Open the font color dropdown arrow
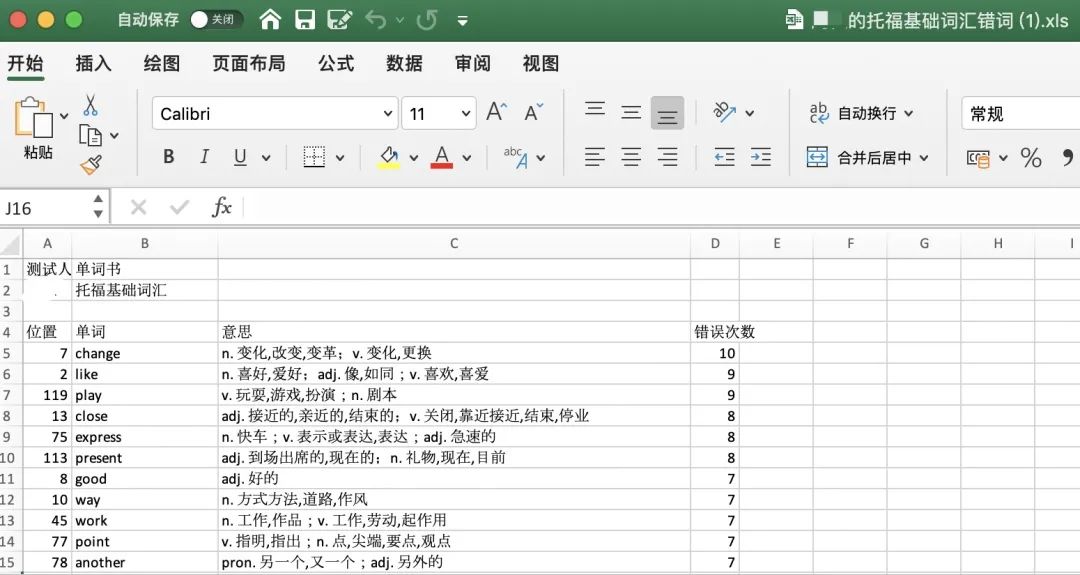The image size is (1080, 575). [x=466, y=158]
